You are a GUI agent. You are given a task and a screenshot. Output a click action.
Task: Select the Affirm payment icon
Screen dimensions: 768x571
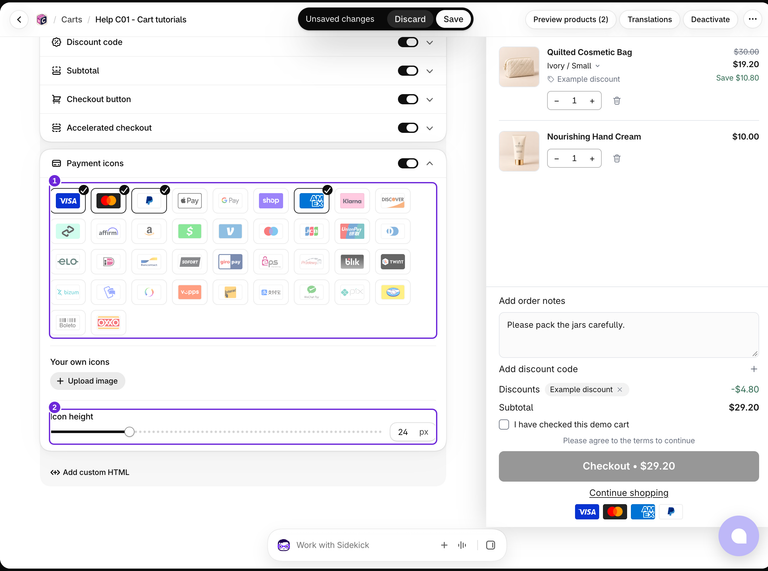coord(108,231)
